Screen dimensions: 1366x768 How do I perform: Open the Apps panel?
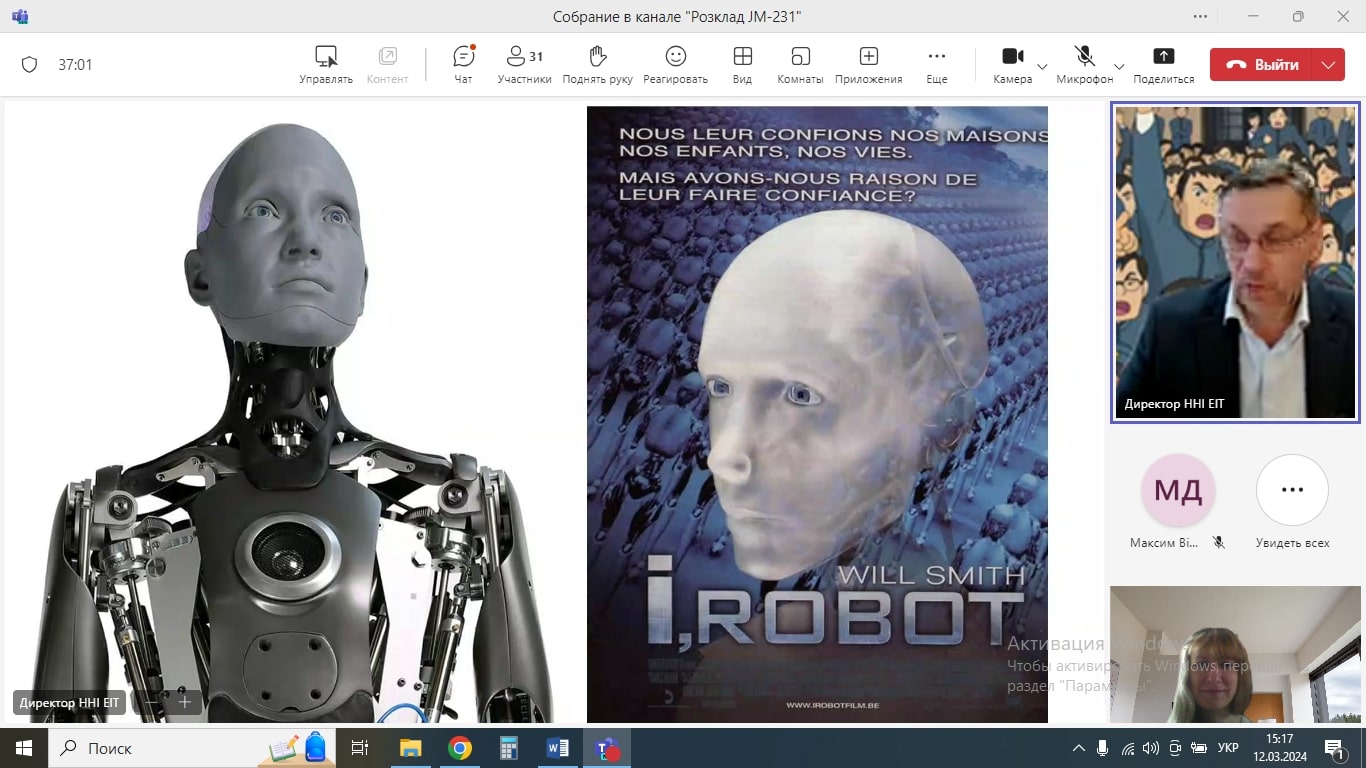pos(869,64)
